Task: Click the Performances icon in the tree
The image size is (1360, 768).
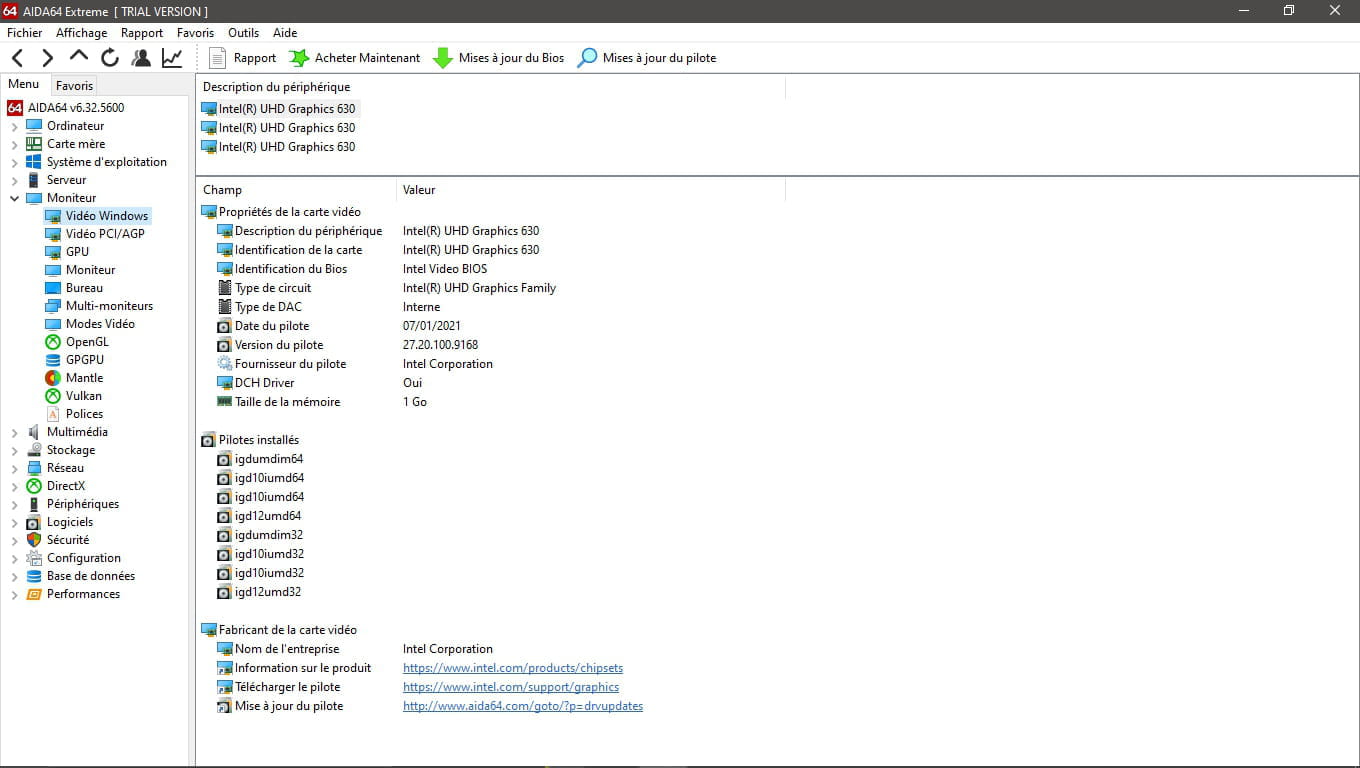Action: [34, 594]
